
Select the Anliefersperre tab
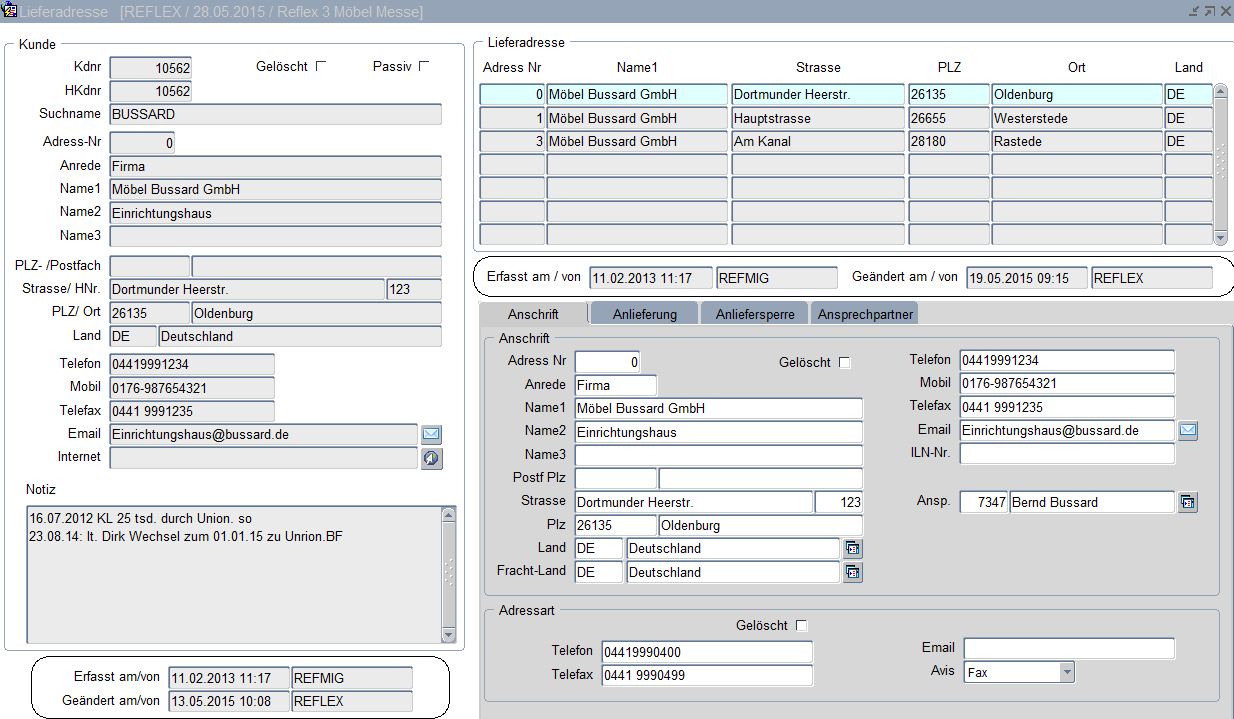click(755, 314)
